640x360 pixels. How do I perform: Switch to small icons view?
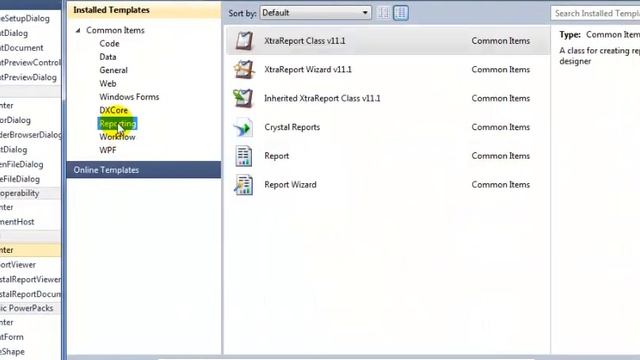383,13
